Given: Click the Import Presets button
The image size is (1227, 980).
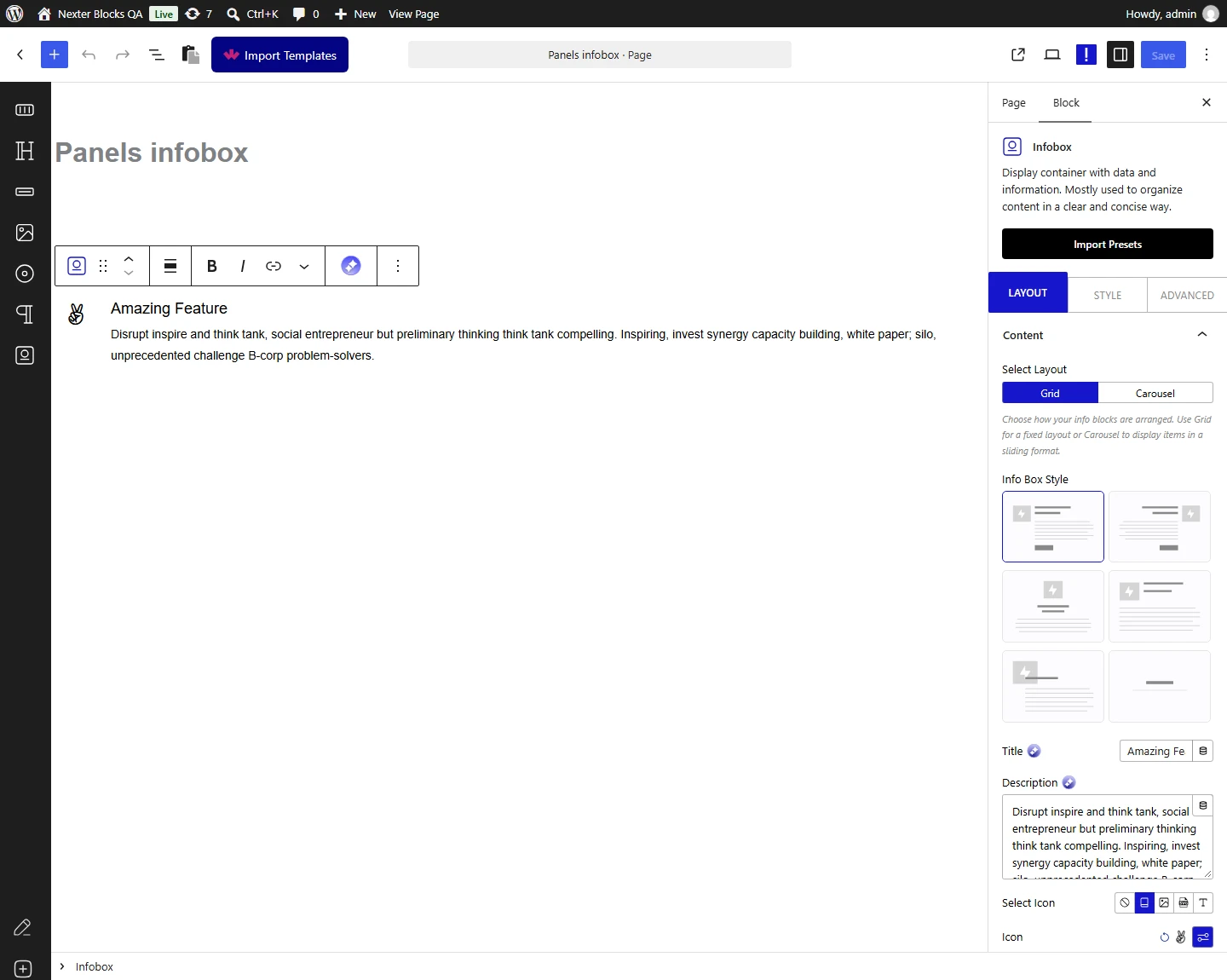Looking at the screenshot, I should 1108,244.
